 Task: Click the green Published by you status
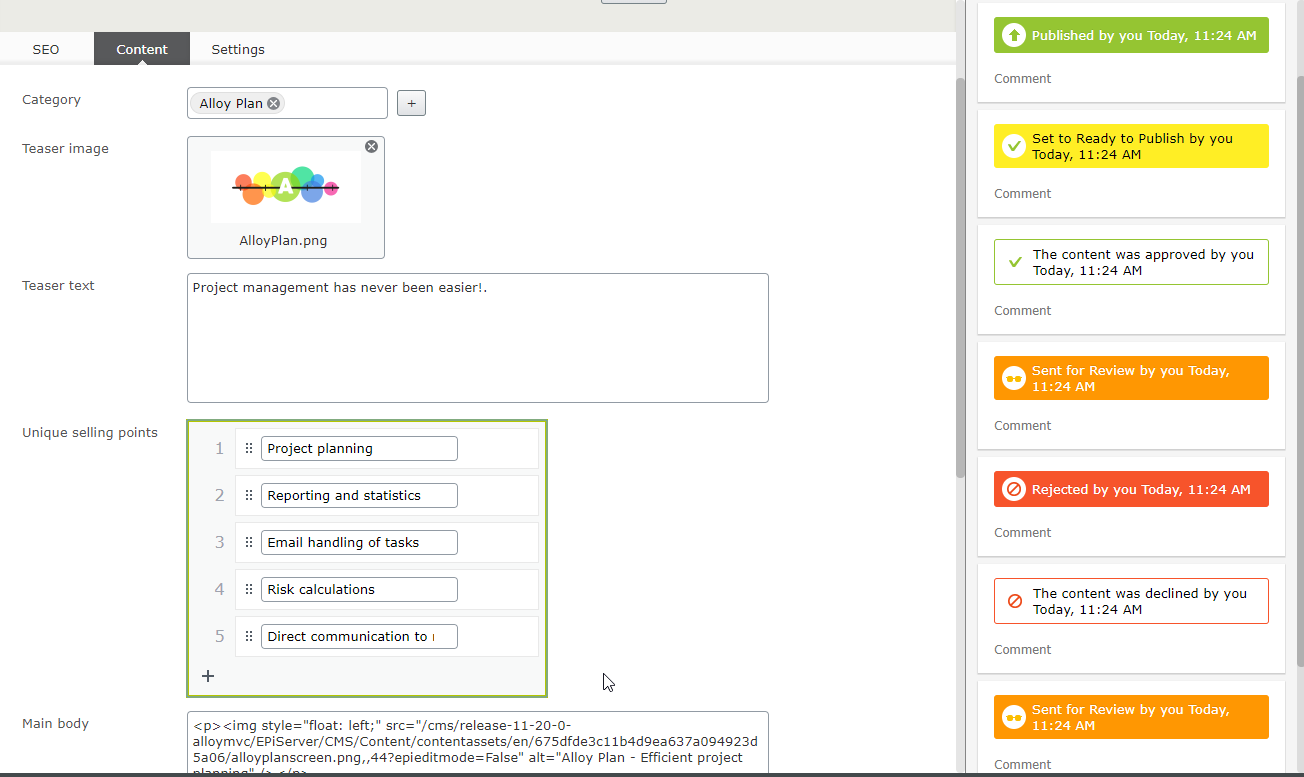[1130, 36]
